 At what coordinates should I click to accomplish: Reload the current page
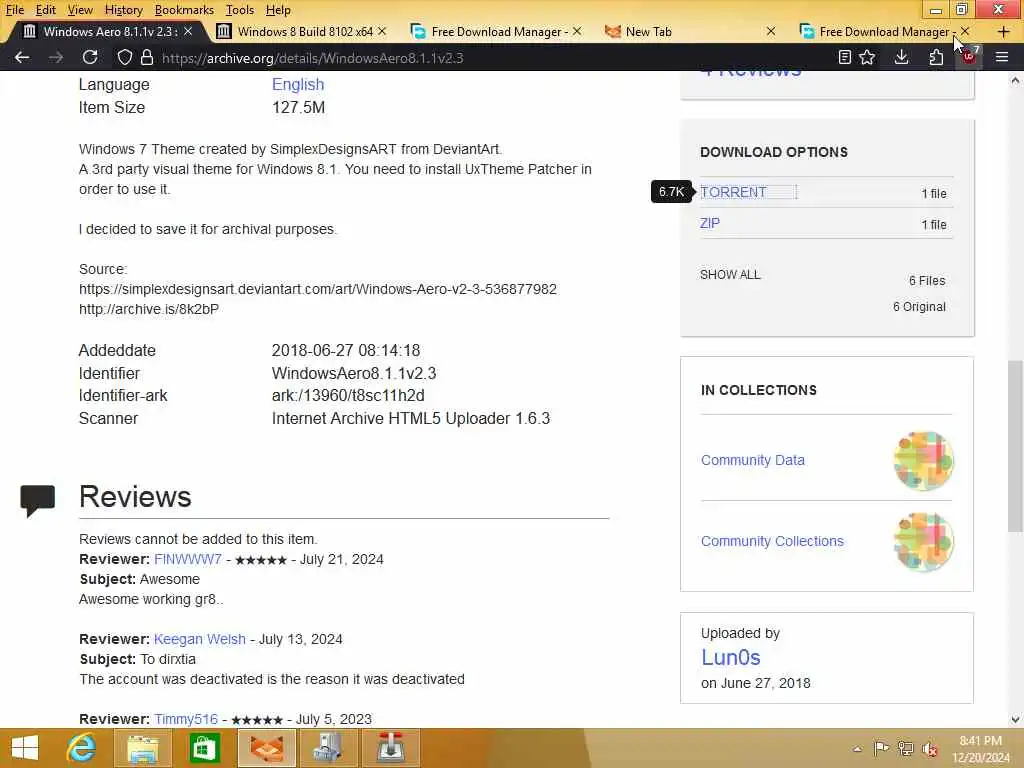pyautogui.click(x=89, y=57)
